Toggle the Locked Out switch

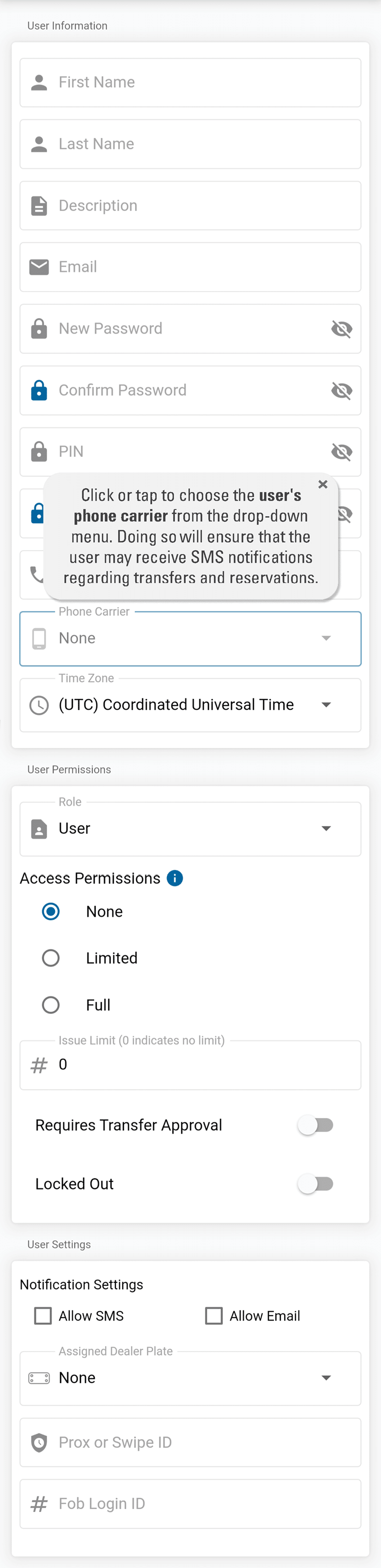pyautogui.click(x=315, y=1183)
